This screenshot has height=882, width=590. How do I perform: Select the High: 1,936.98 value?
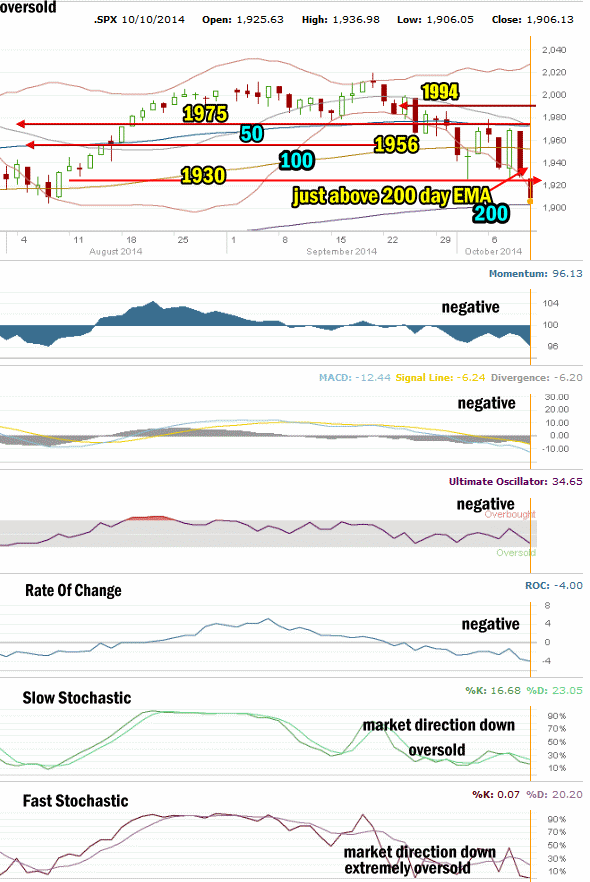341,20
